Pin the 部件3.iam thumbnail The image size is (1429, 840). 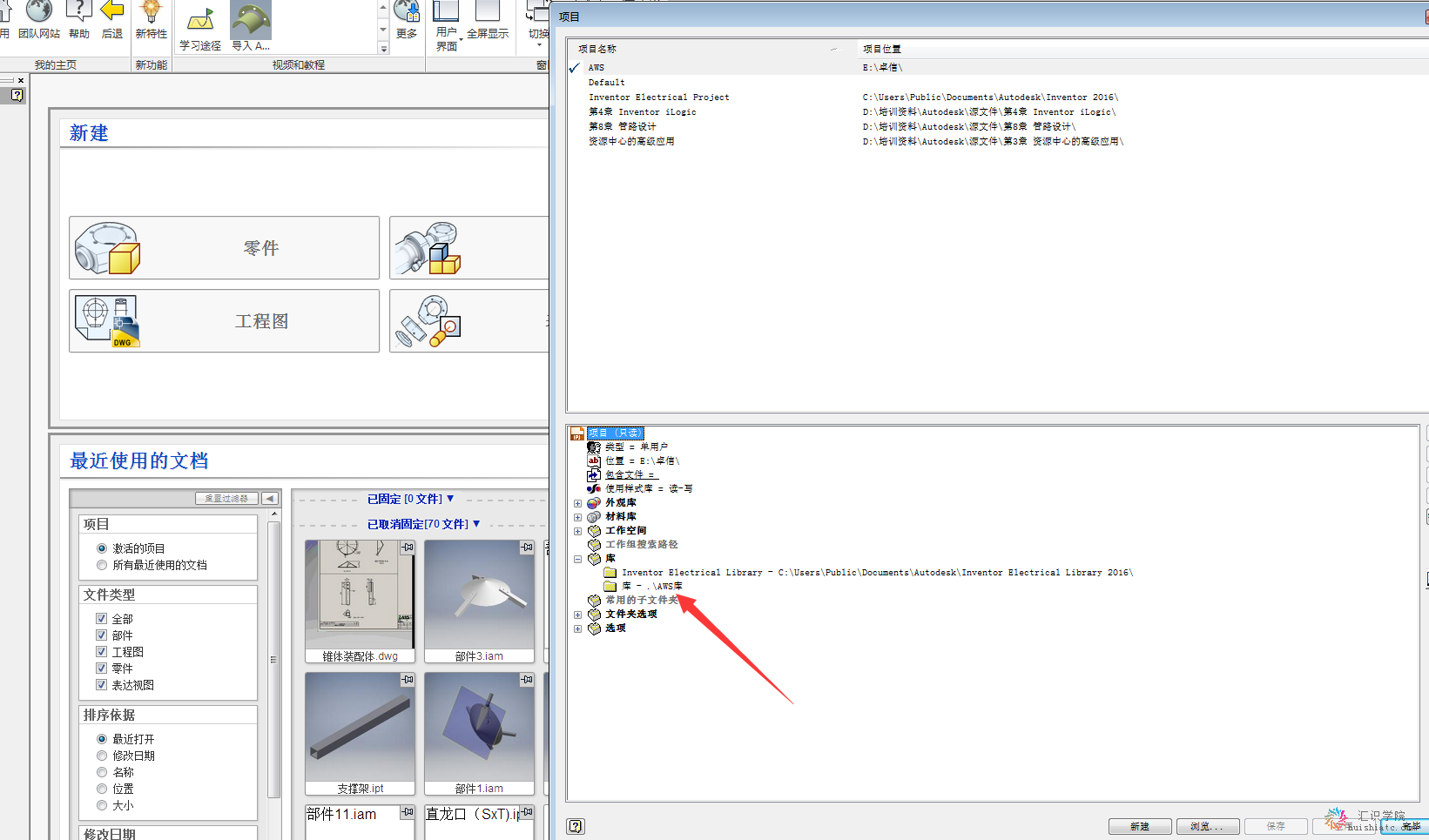pos(527,548)
